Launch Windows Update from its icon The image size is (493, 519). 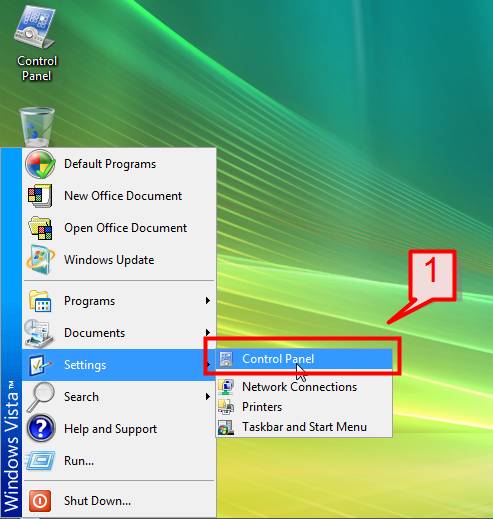(40, 260)
